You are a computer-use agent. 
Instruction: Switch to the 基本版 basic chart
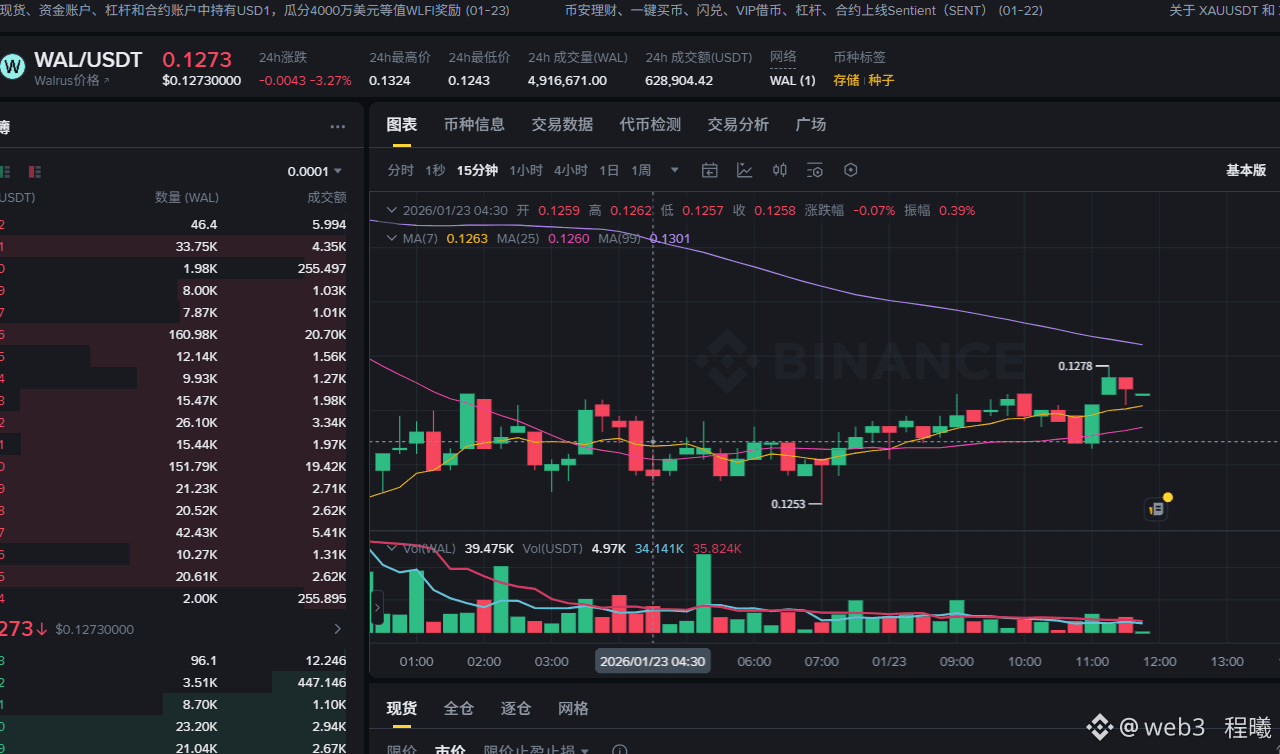(1246, 170)
